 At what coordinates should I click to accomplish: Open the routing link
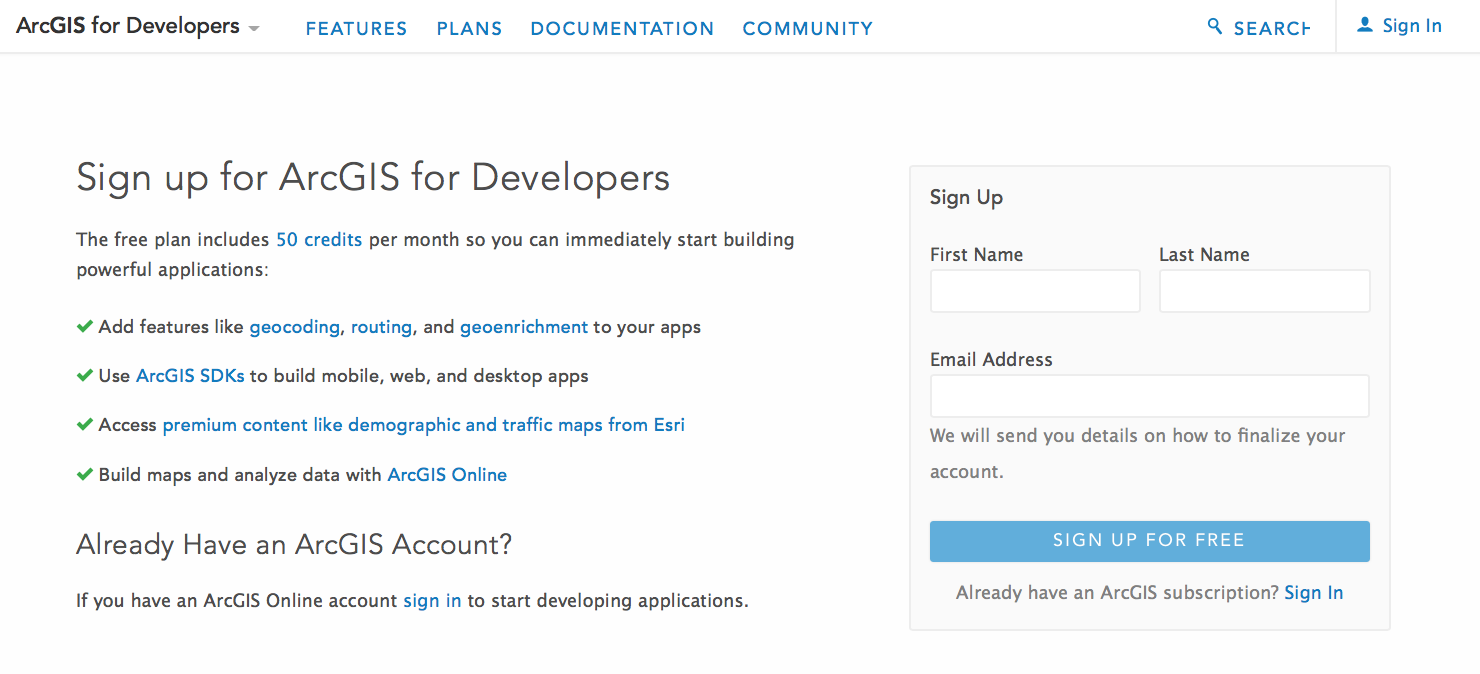click(381, 327)
